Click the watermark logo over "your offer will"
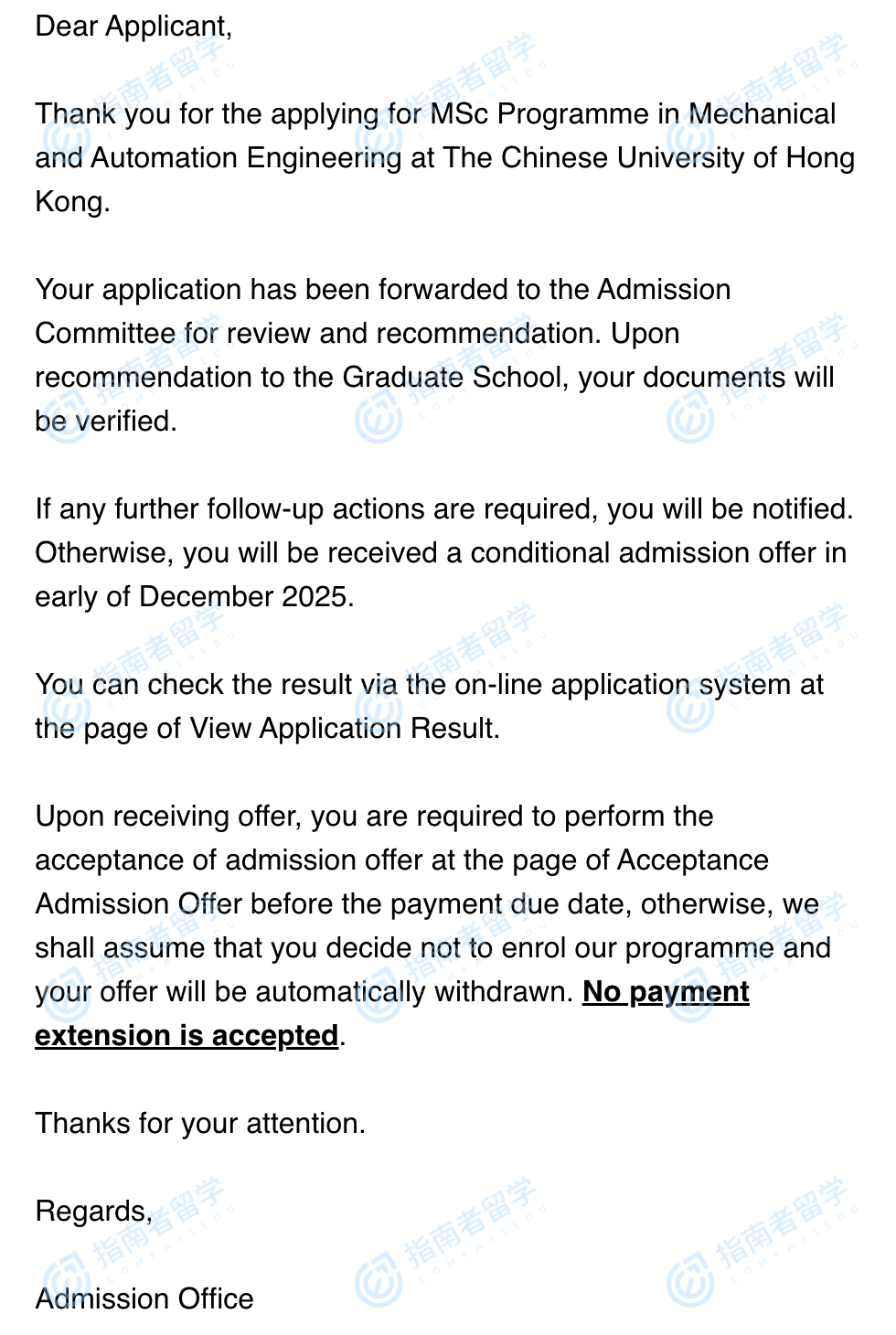 tap(64, 997)
